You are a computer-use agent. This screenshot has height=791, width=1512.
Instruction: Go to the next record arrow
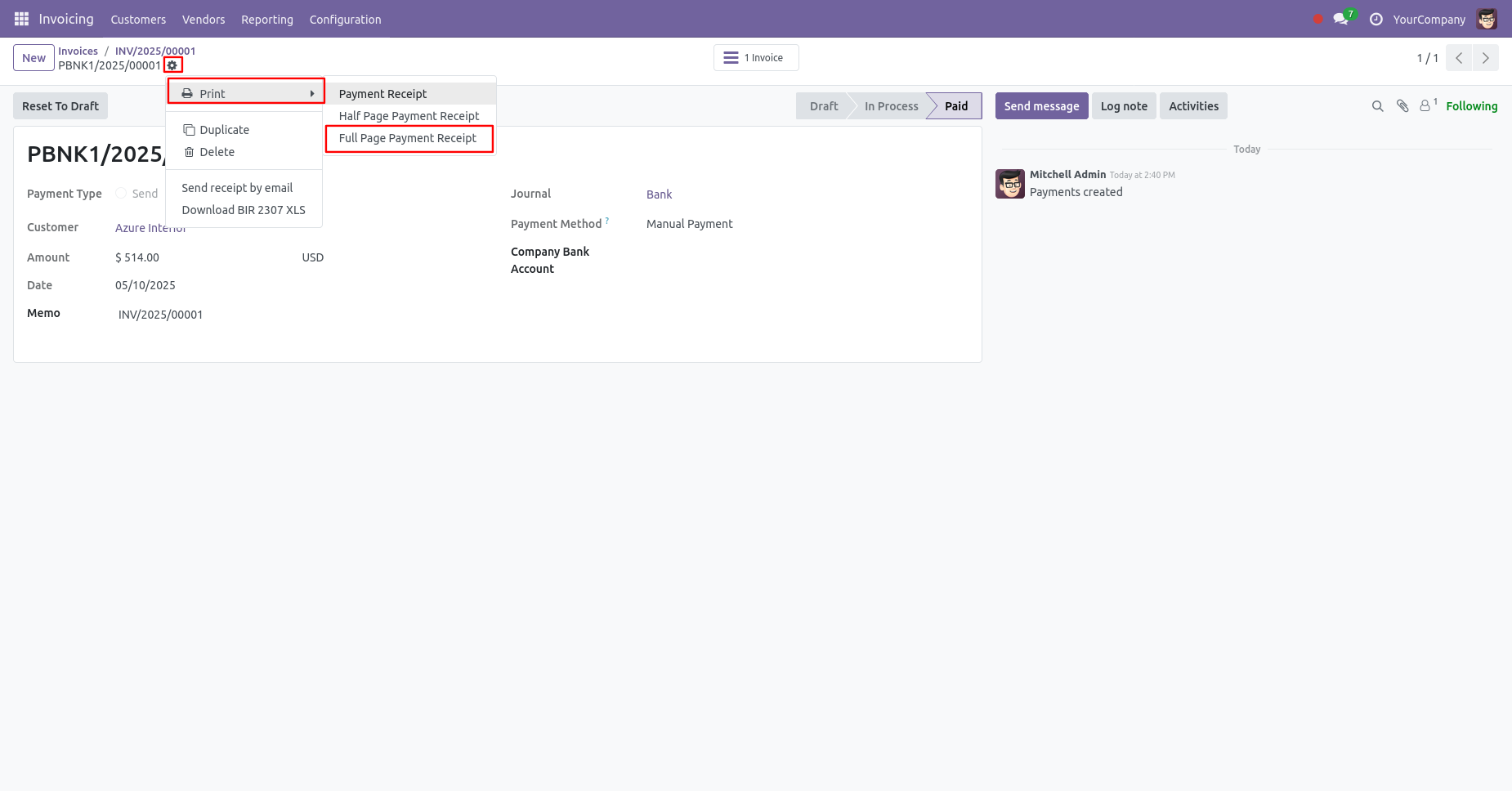[1486, 58]
